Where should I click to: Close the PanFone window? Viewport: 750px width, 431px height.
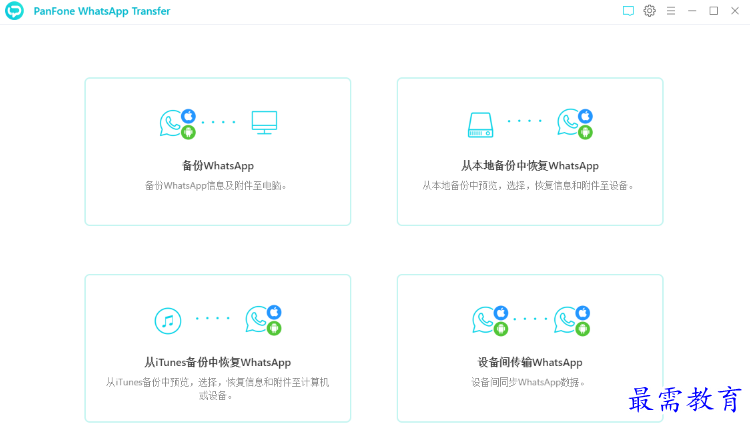735,11
